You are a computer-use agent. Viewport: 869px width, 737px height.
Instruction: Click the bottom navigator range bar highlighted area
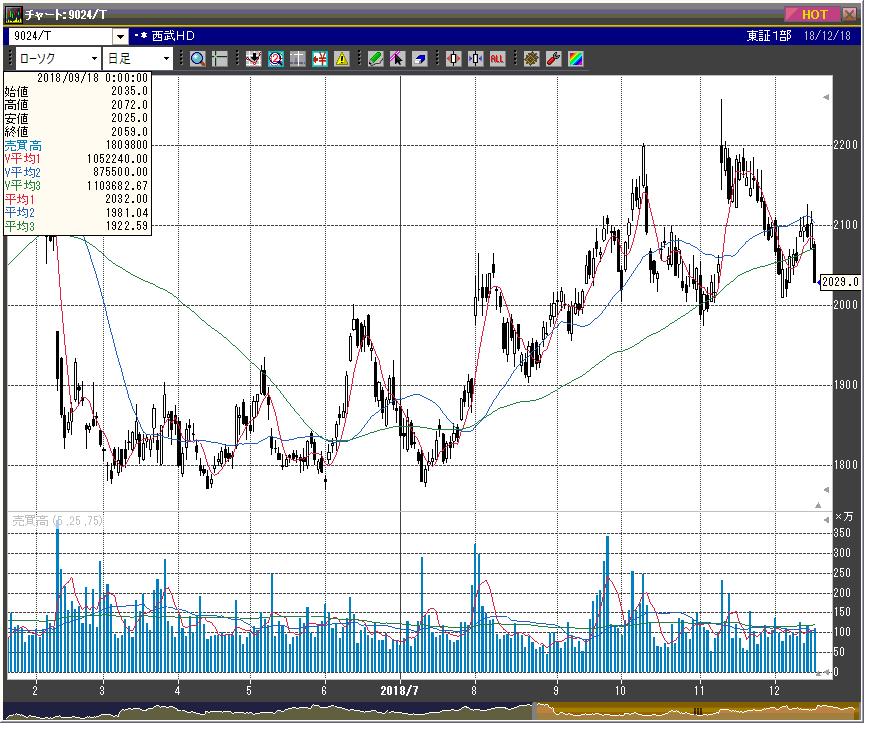(x=697, y=712)
